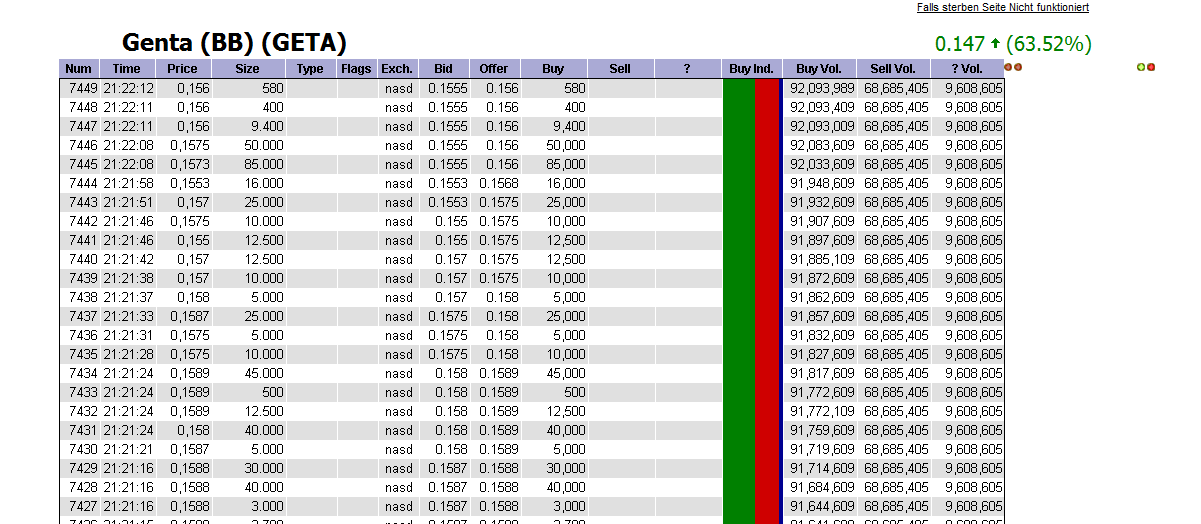The image size is (1201, 524).
Task: Select trade number 7448
Action: (x=83, y=107)
